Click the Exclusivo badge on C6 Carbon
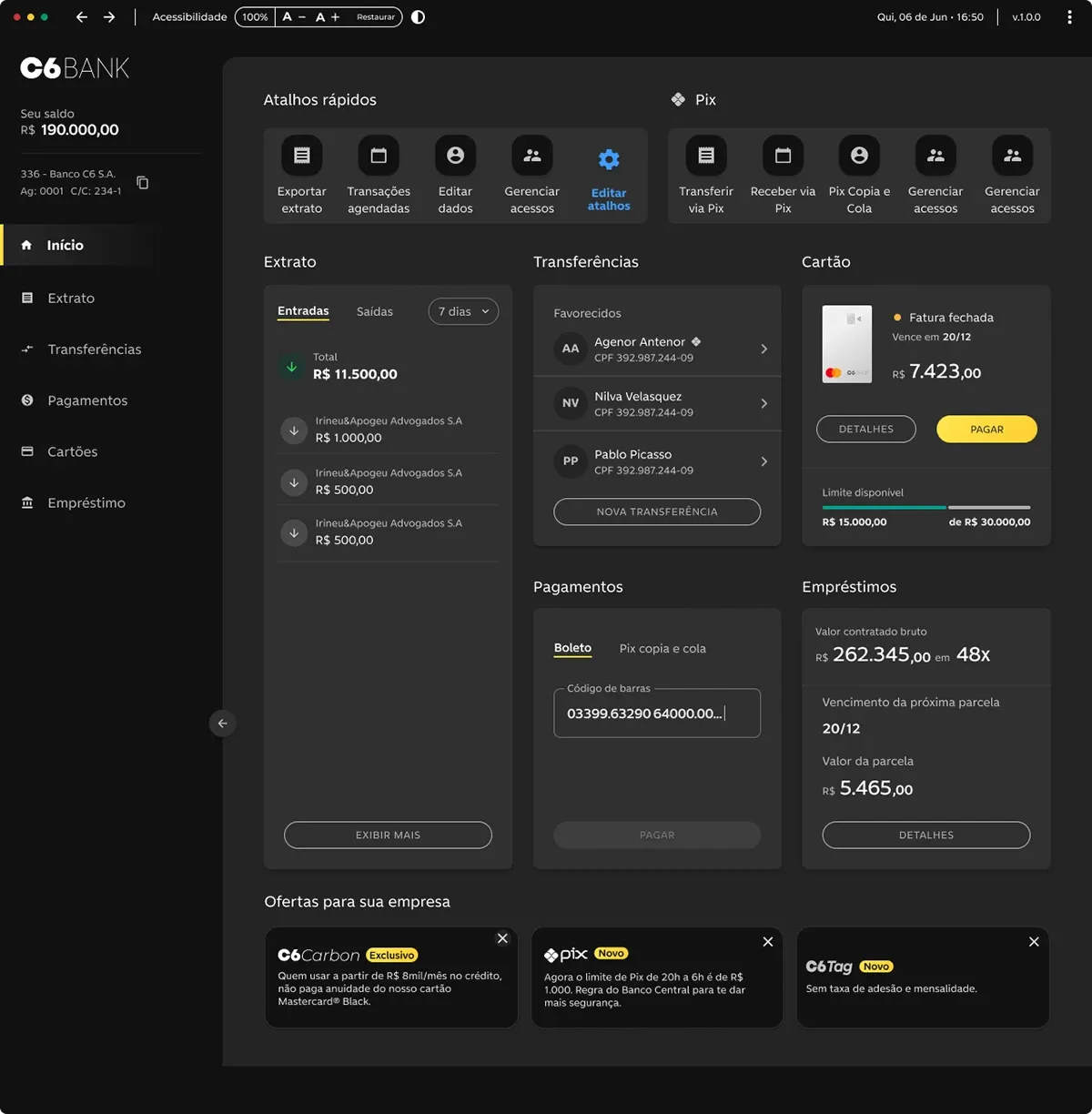 392,956
